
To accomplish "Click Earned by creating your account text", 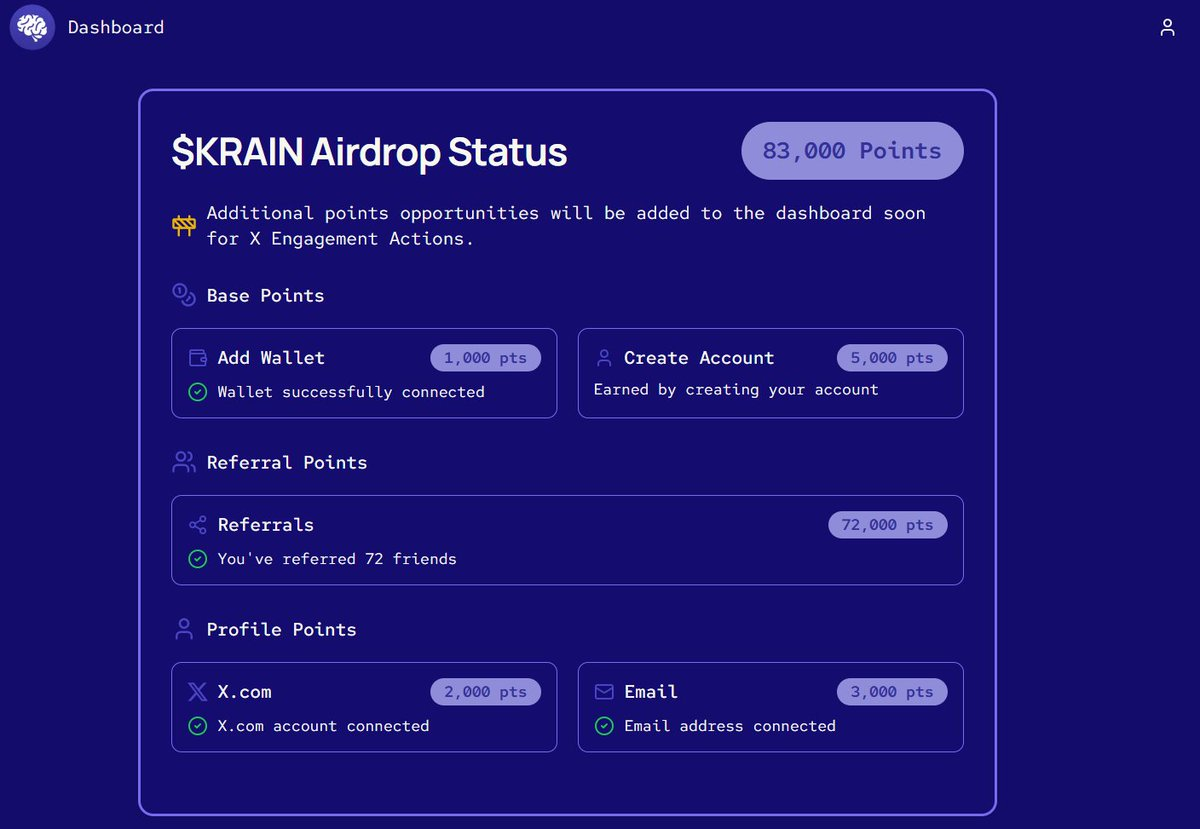I will point(736,389).
